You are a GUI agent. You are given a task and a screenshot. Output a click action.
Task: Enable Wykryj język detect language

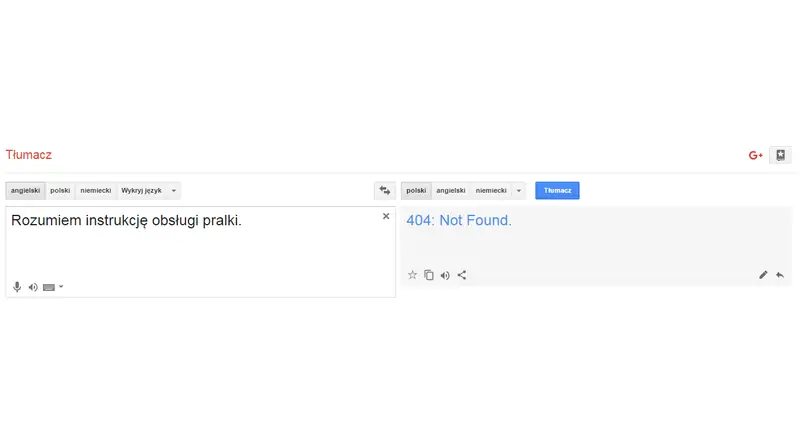pos(141,190)
